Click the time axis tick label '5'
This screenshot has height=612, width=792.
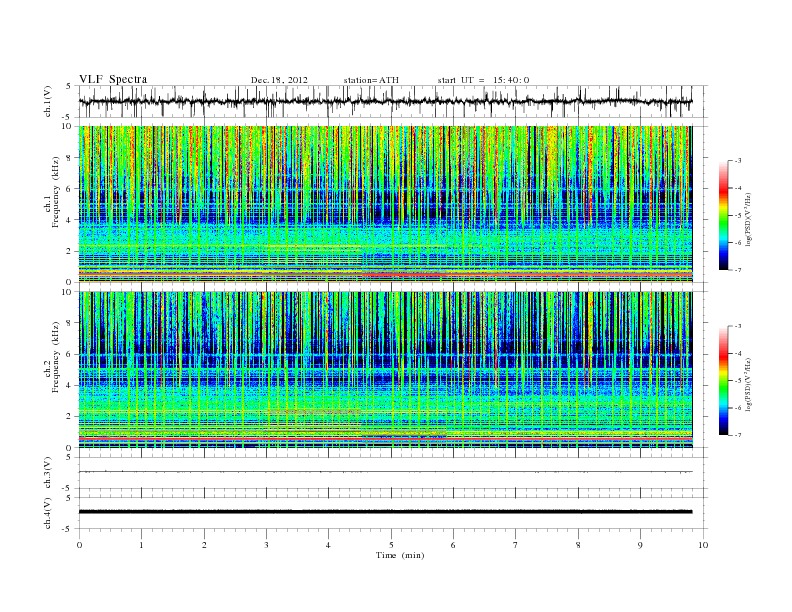pyautogui.click(x=391, y=545)
